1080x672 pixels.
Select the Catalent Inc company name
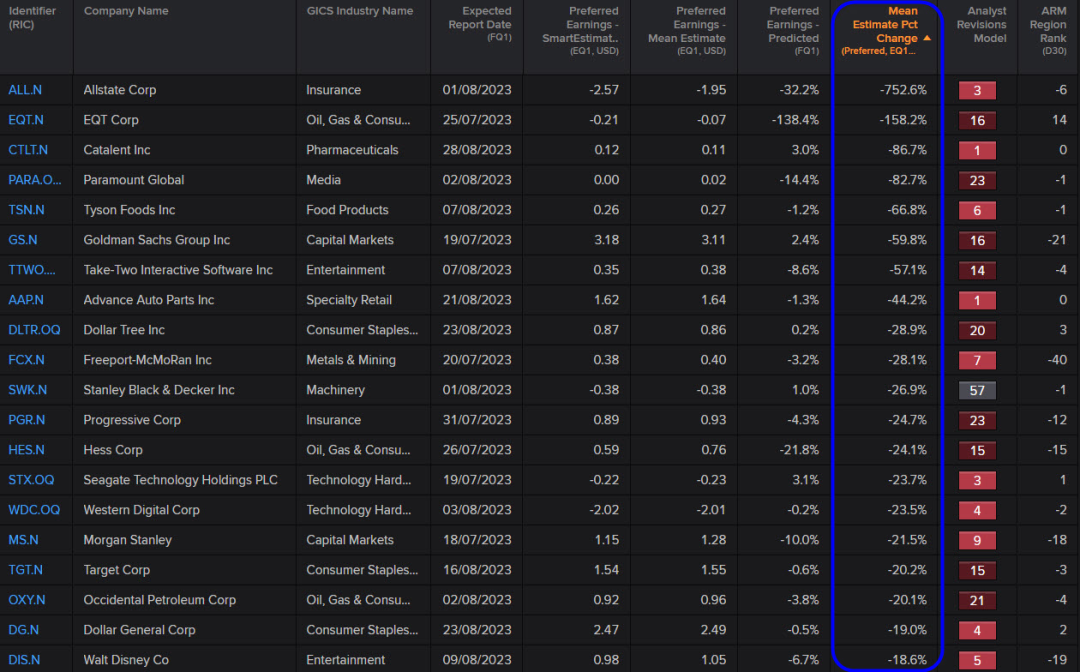(116, 150)
